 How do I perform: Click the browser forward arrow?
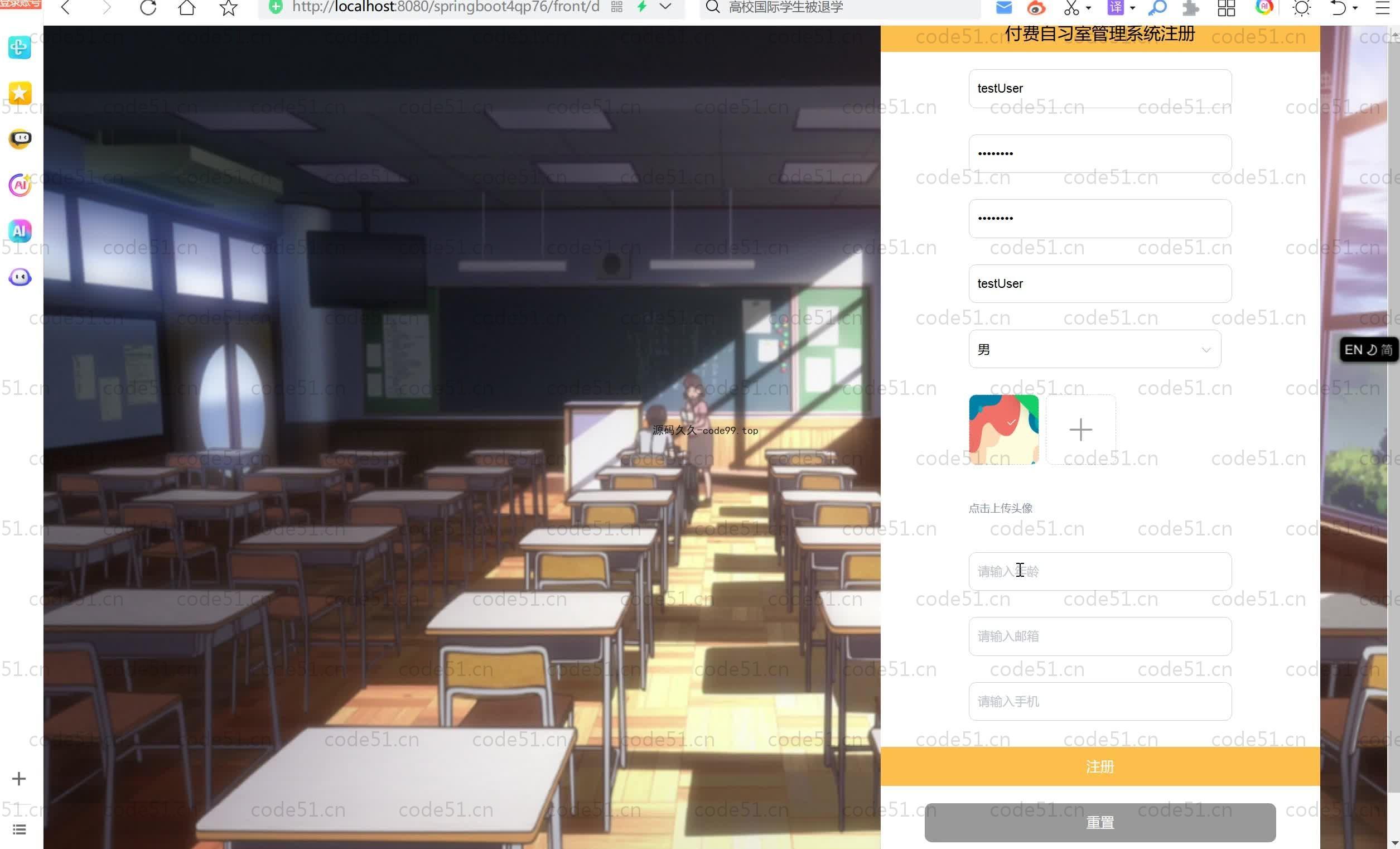(x=106, y=7)
